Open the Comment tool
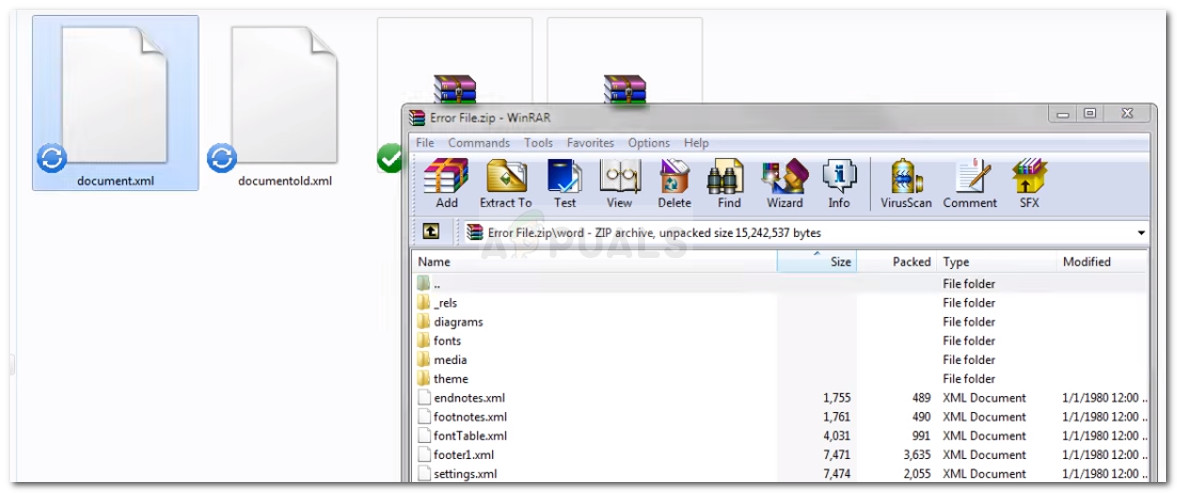 [970, 183]
